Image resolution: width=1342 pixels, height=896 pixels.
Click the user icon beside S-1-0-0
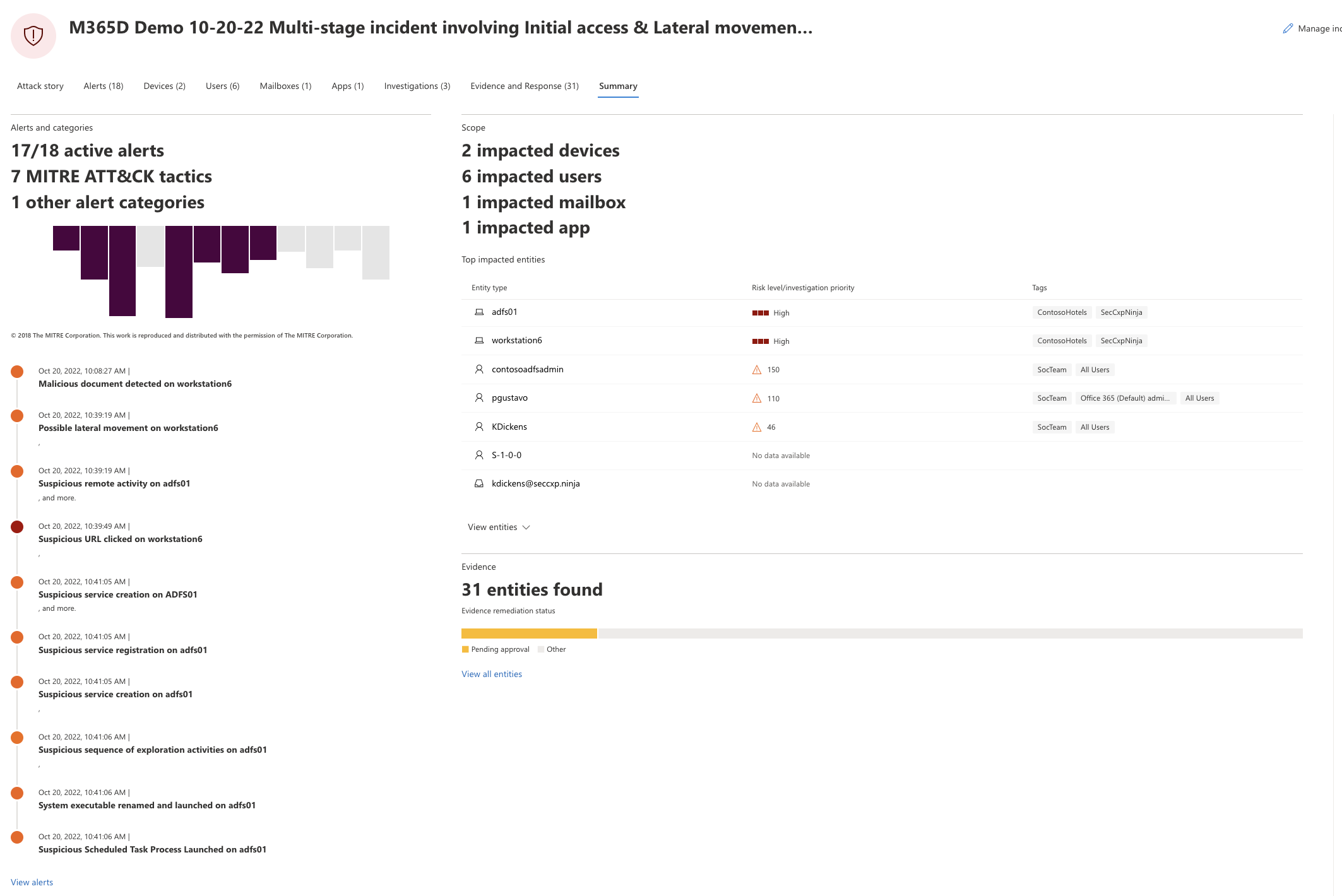point(479,455)
